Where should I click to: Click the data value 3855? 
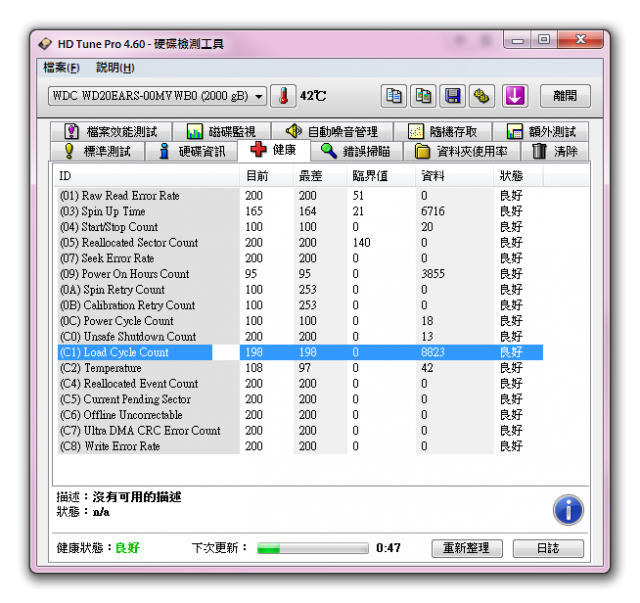(433, 274)
